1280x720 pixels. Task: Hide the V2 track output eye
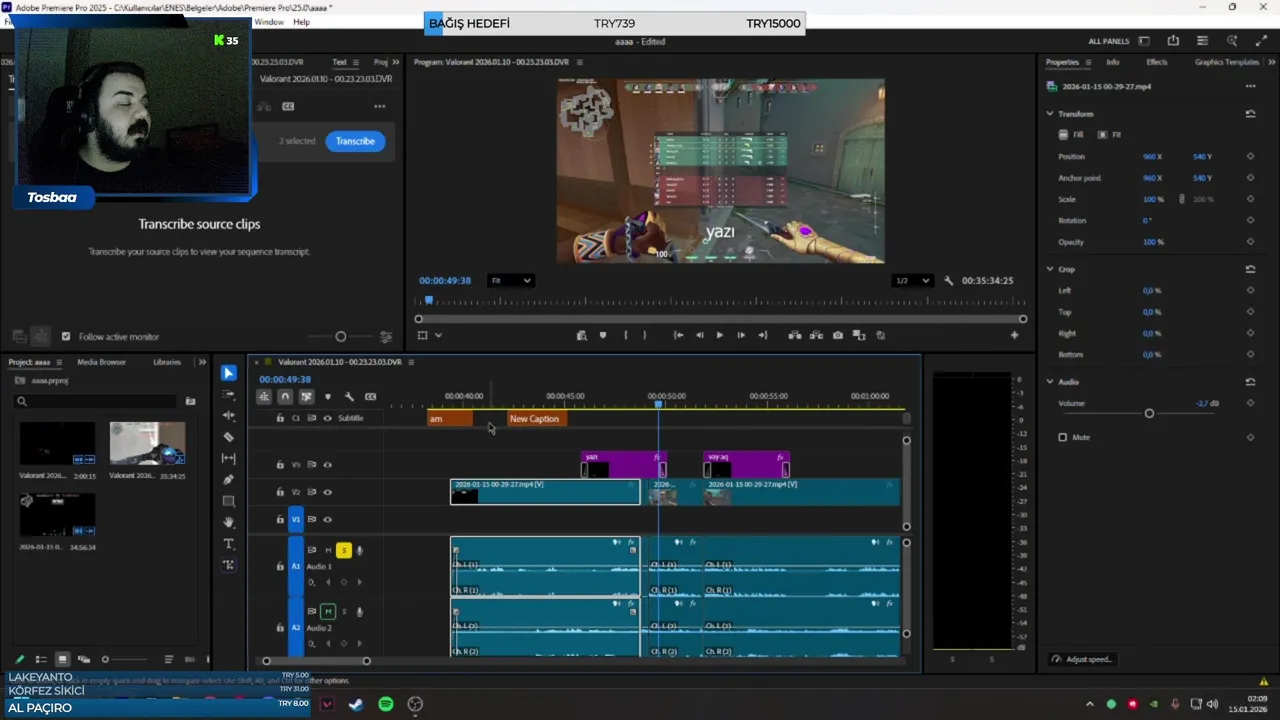pyautogui.click(x=327, y=492)
